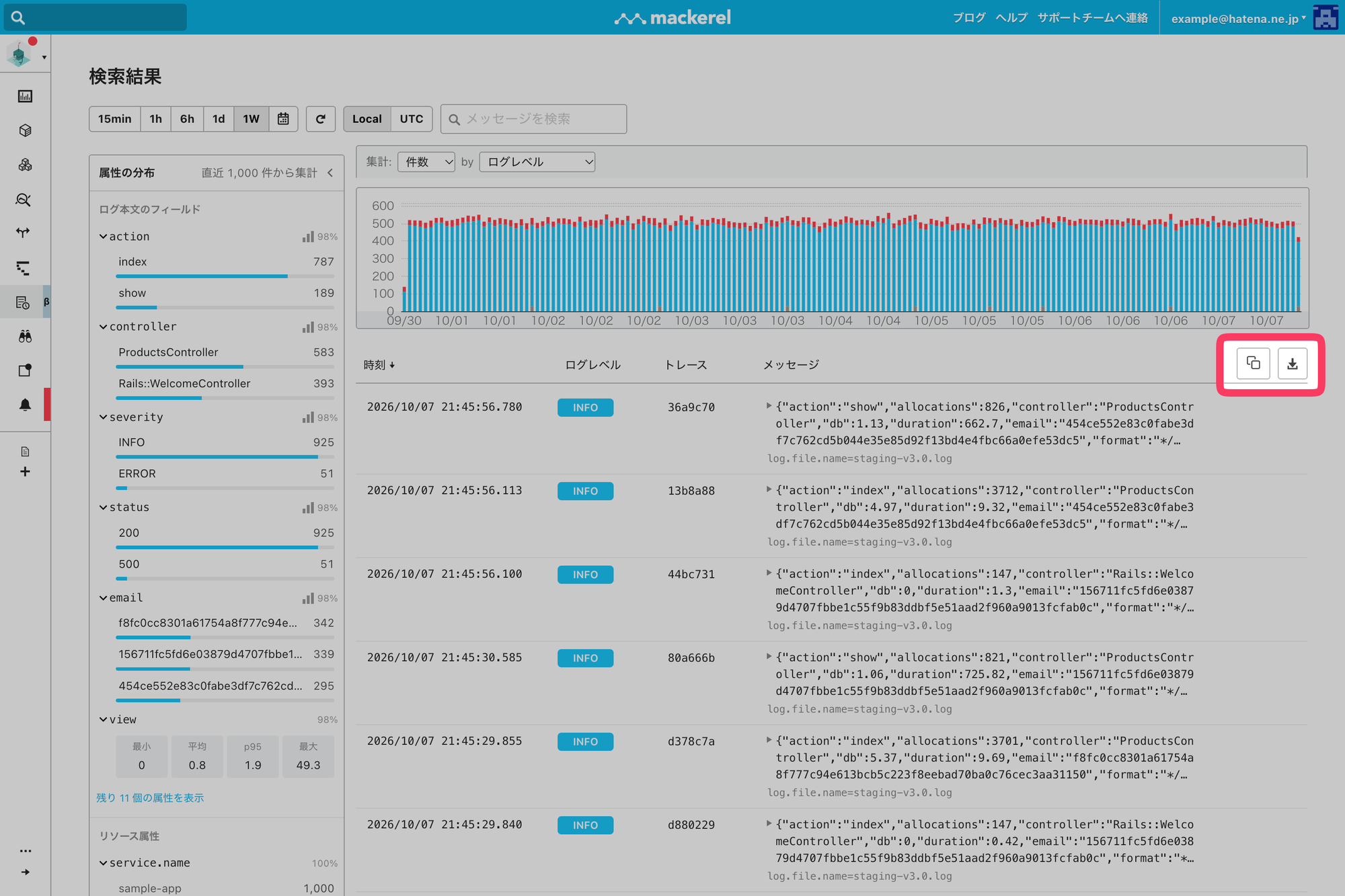This screenshot has width=1345, height=896.
Task: Select the 15min time range
Action: point(115,119)
